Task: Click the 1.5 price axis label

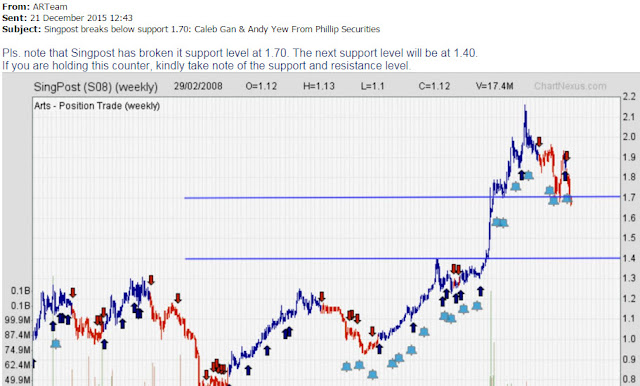Action: pos(629,238)
